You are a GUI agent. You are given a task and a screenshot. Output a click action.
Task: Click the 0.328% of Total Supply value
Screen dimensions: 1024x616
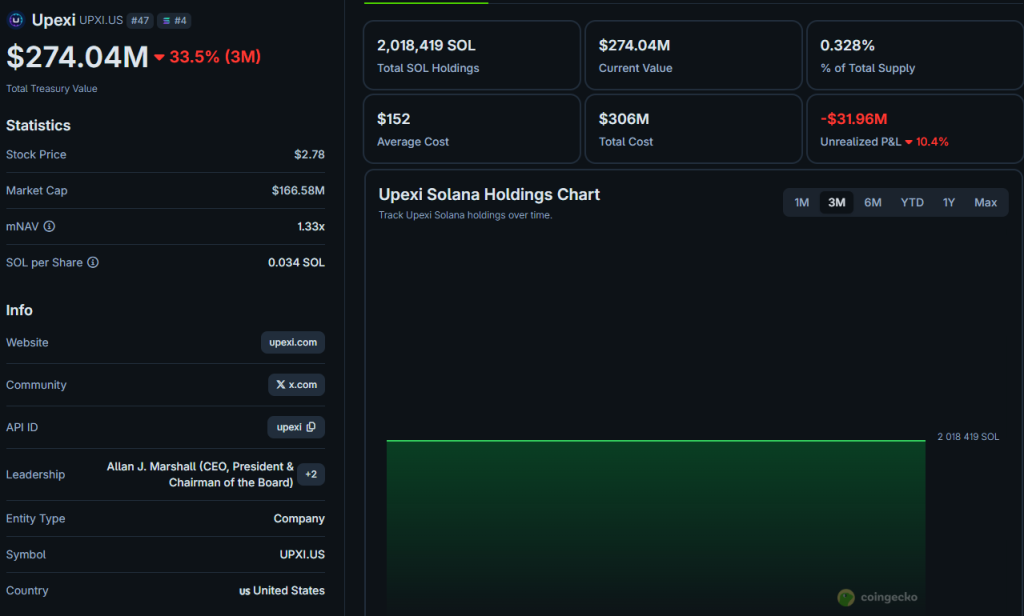coord(847,46)
